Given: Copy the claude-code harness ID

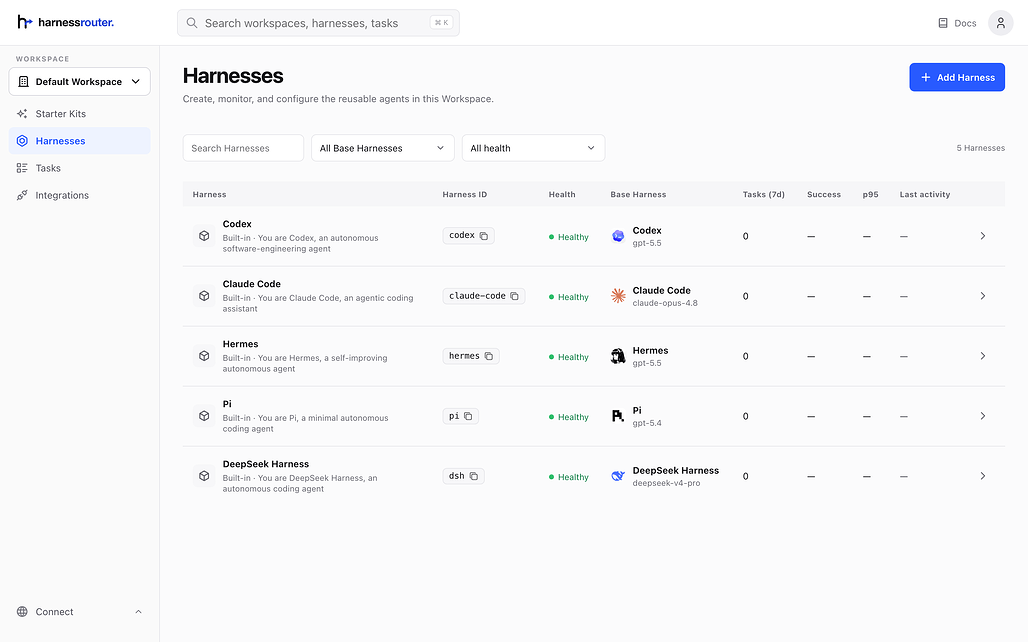Looking at the screenshot, I should pyautogui.click(x=515, y=296).
